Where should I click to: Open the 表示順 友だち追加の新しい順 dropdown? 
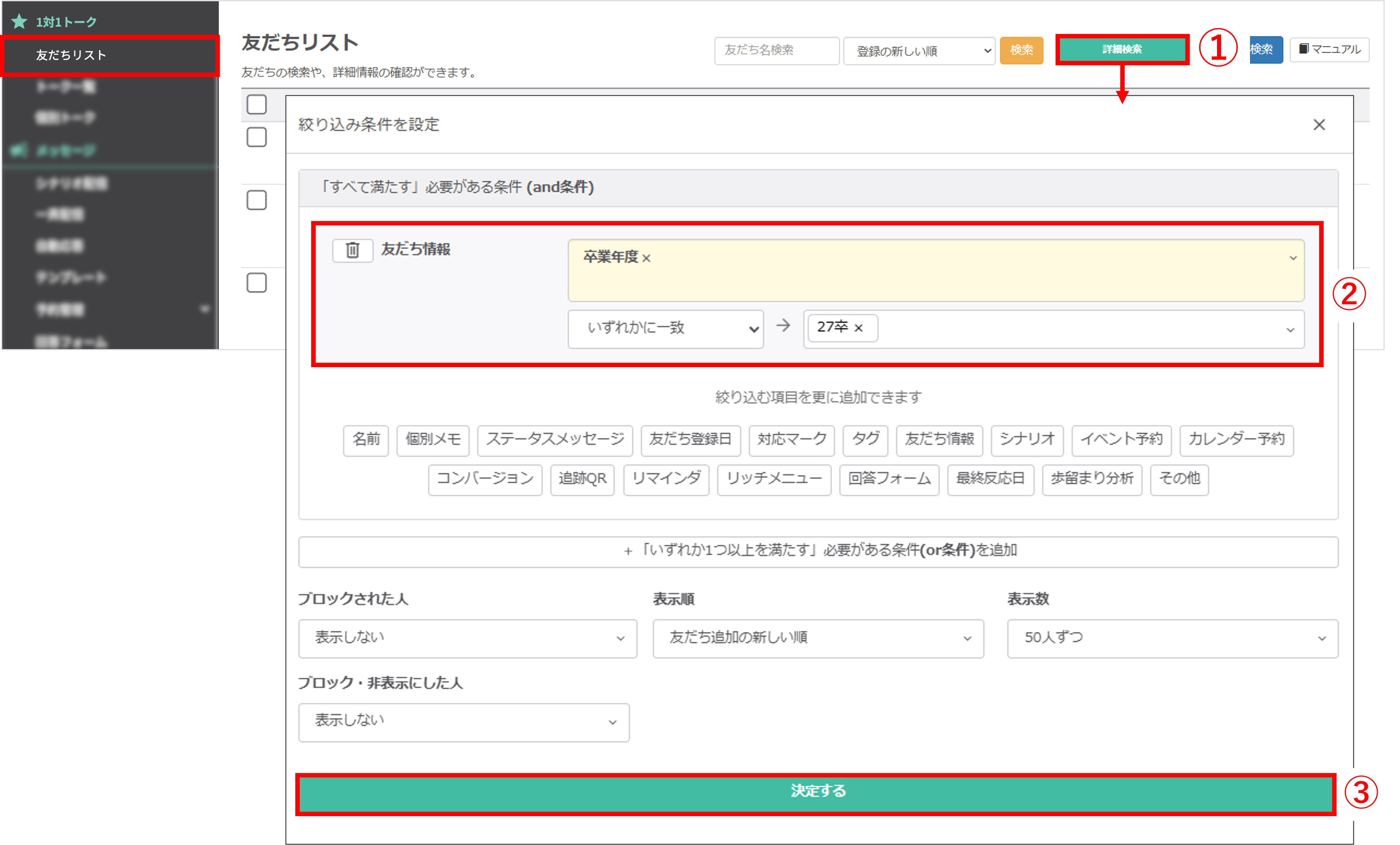click(818, 638)
